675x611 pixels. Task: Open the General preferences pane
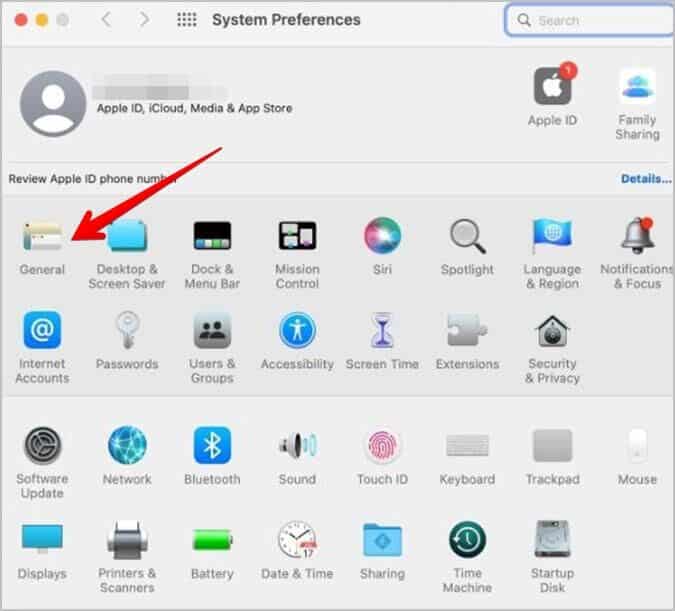tap(42, 238)
